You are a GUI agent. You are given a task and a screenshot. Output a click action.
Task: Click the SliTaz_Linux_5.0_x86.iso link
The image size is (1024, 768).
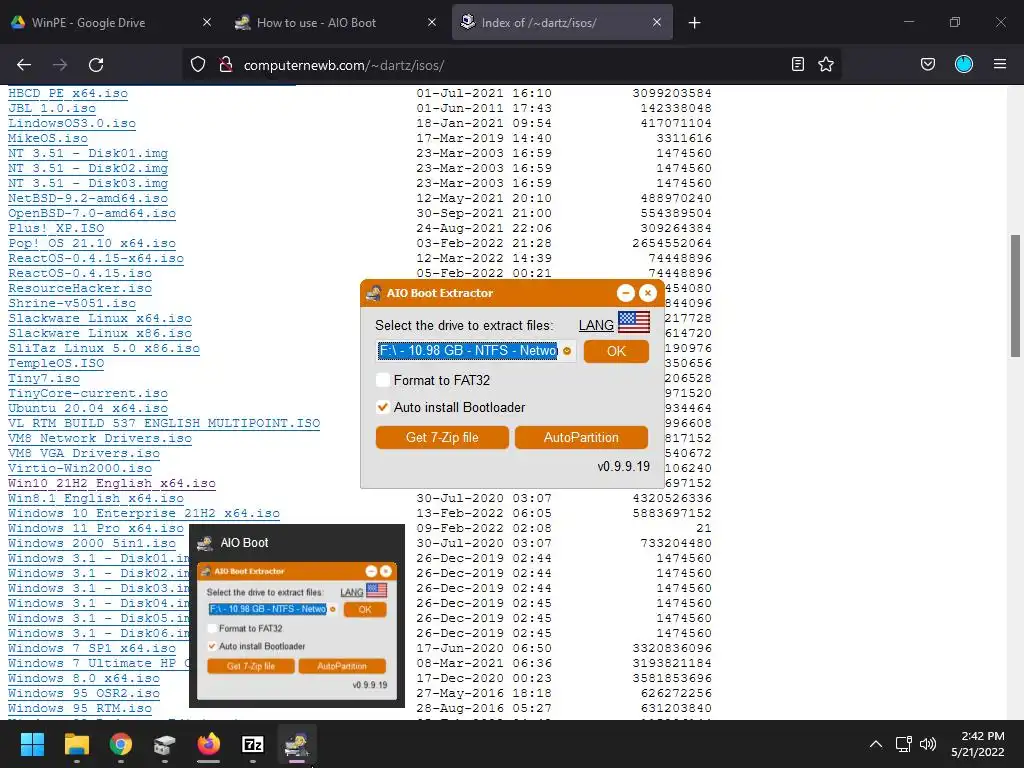pos(104,349)
